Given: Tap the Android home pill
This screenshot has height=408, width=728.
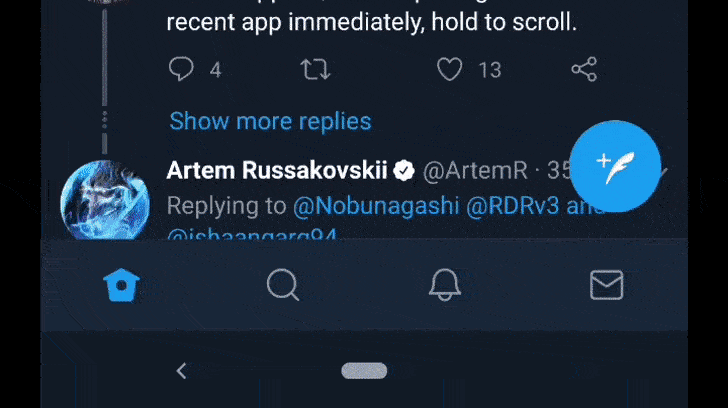Looking at the screenshot, I should [364, 371].
